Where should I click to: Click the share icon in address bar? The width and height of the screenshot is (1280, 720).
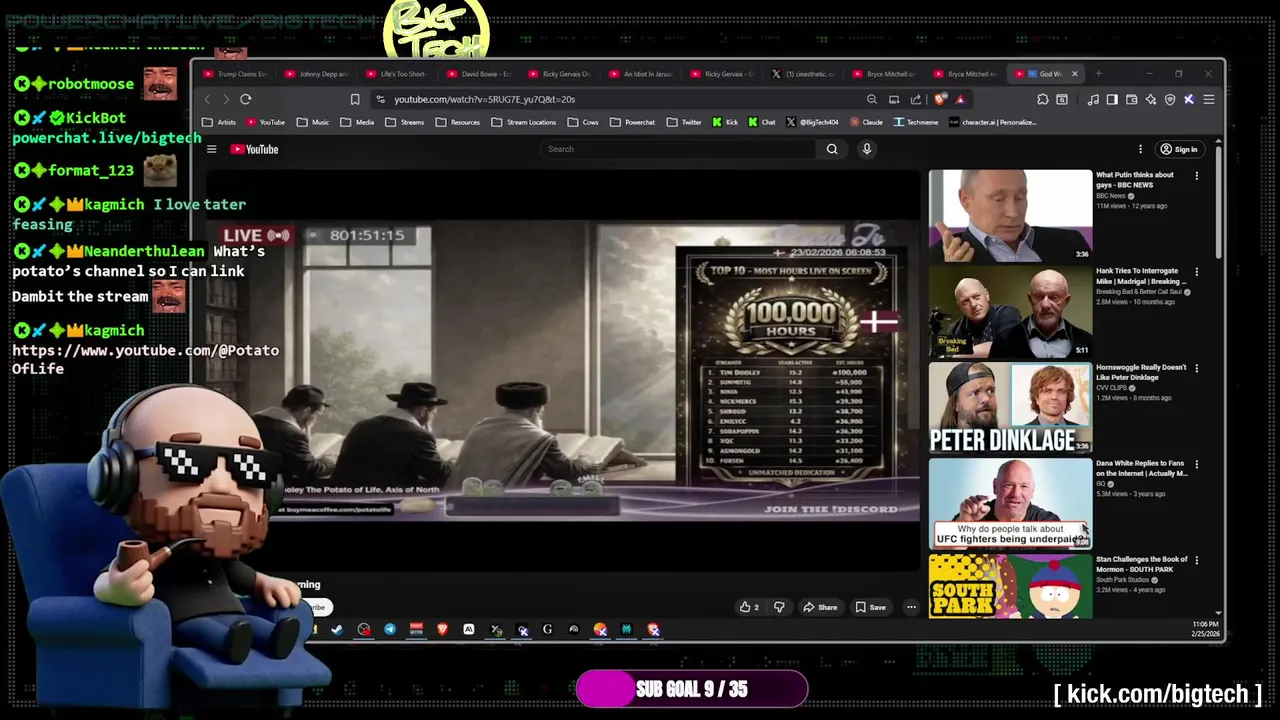(x=916, y=99)
